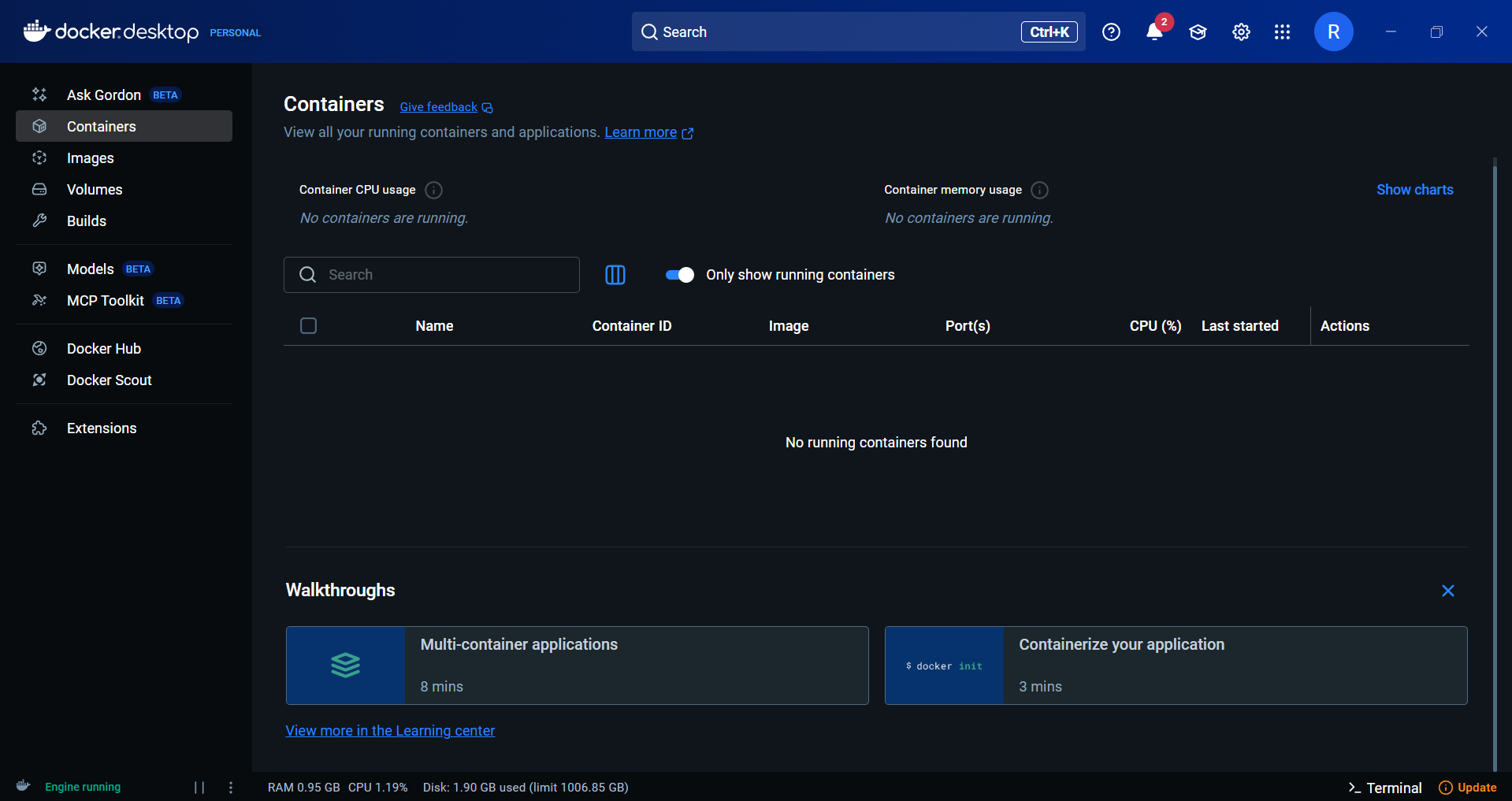Open Ask Gordon in sidebar
The width and height of the screenshot is (1512, 801).
124,95
